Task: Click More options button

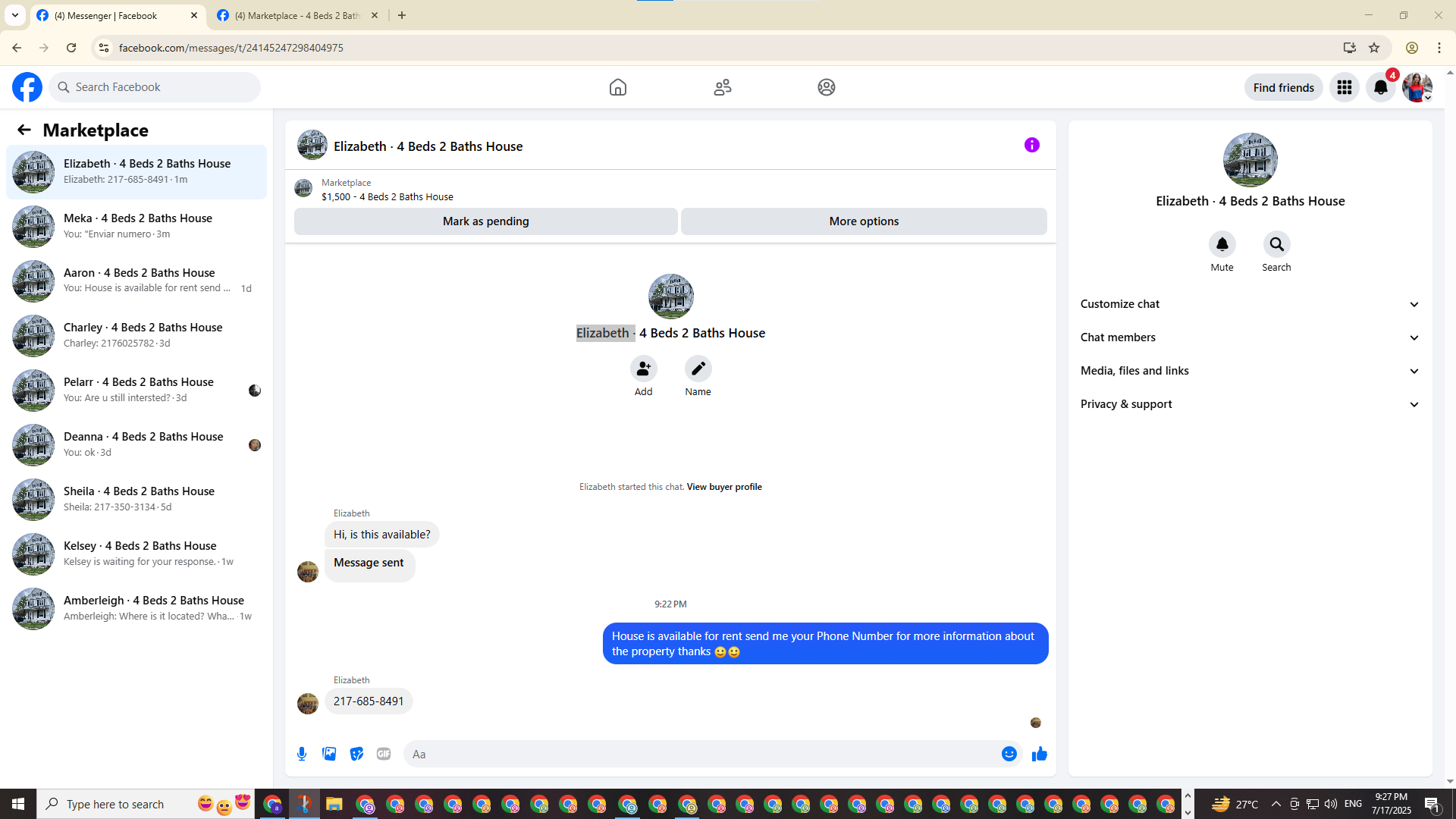Action: point(864,221)
